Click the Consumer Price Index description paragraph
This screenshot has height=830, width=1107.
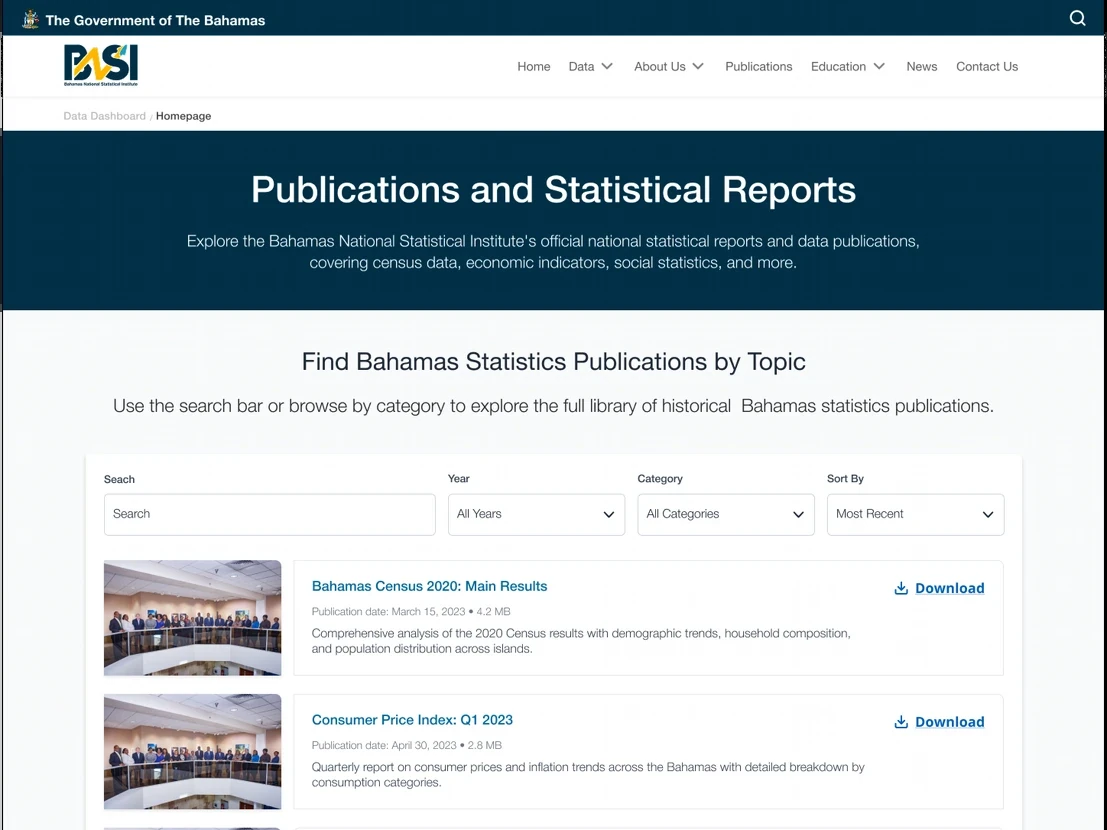tap(588, 774)
